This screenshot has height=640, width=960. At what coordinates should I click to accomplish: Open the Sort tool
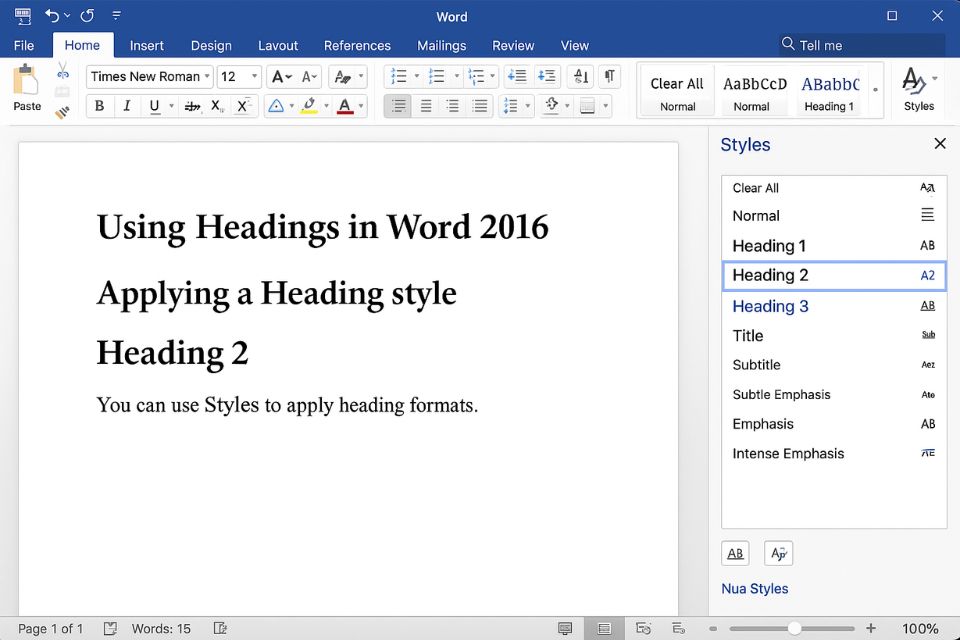pos(581,77)
